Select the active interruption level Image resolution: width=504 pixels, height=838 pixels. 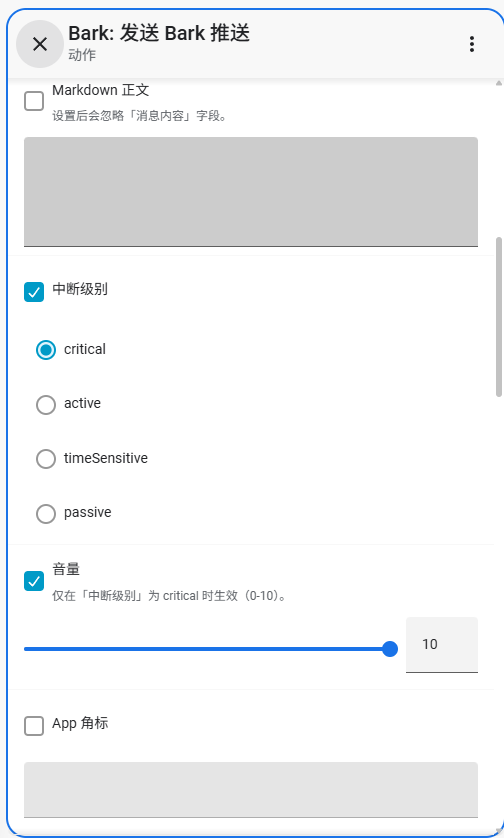coord(46,405)
